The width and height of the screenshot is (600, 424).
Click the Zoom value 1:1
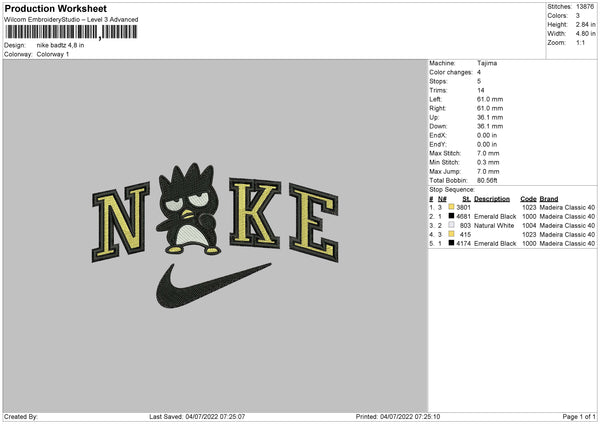point(580,42)
